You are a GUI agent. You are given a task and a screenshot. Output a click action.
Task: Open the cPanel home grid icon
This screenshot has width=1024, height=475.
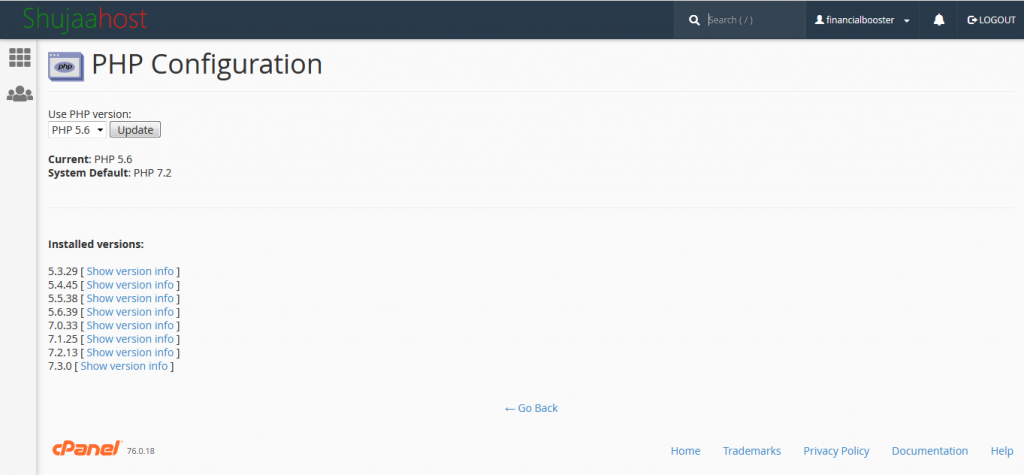pos(20,57)
